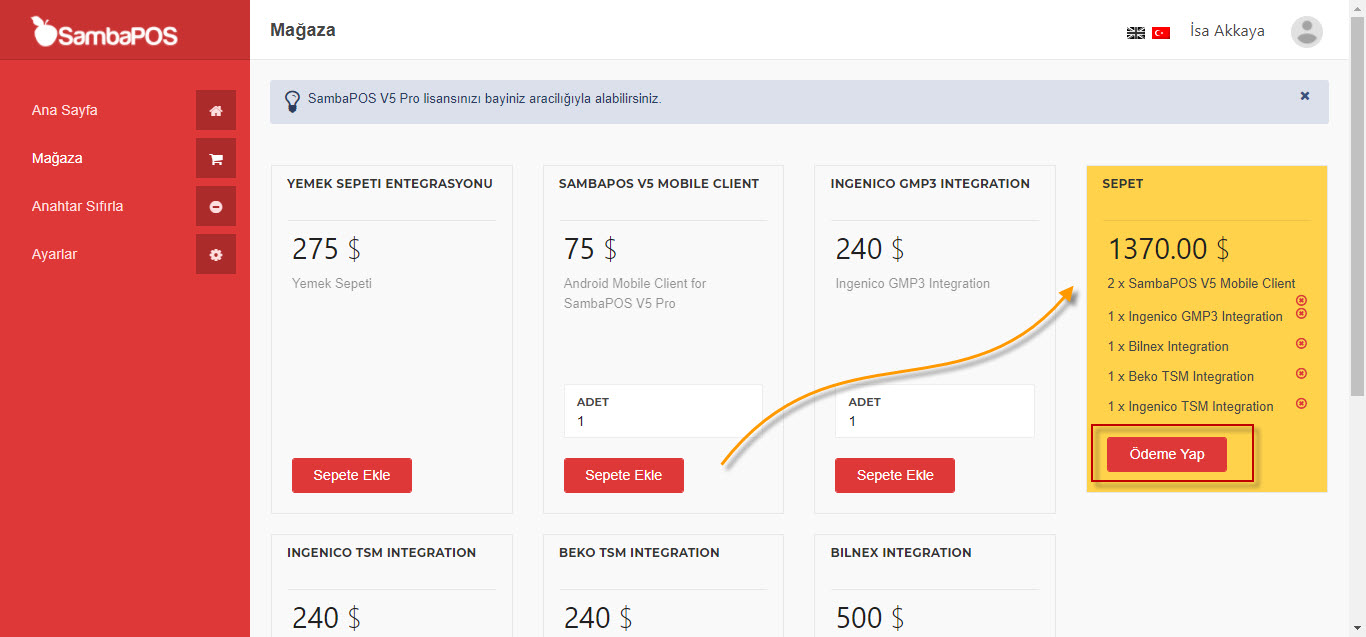Viewport: 1366px width, 637px height.
Task: Click the 75 $ price
Action: click(591, 248)
